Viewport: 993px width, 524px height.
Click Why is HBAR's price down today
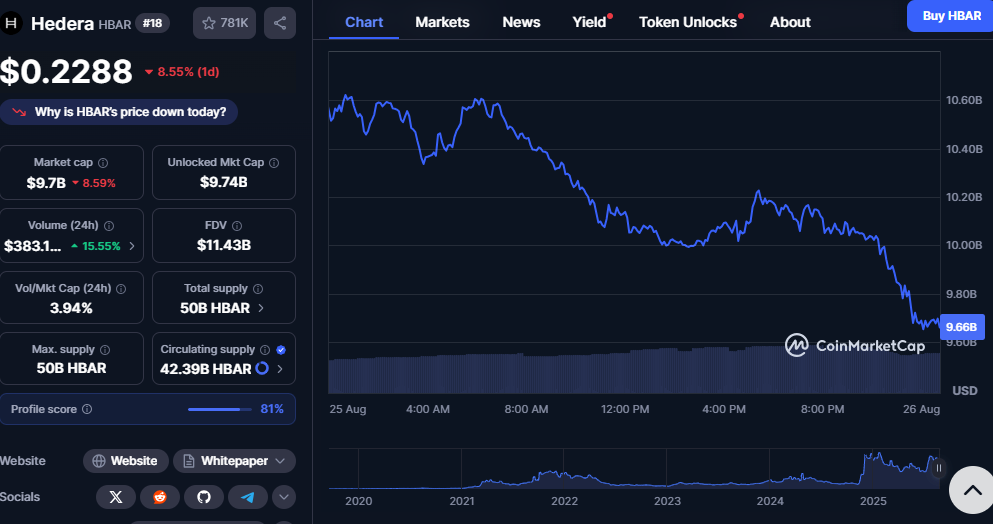(119, 112)
